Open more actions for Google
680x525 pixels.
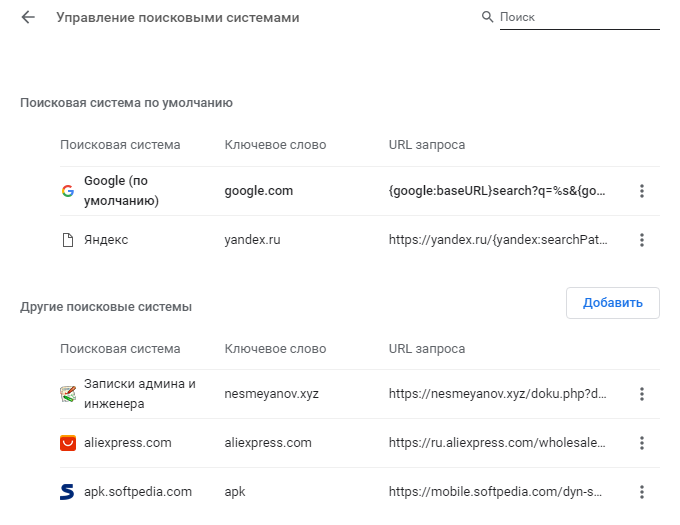(x=642, y=191)
